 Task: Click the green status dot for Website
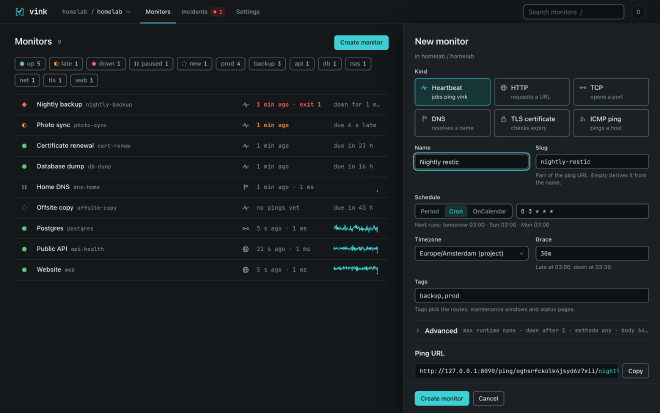(x=24, y=269)
